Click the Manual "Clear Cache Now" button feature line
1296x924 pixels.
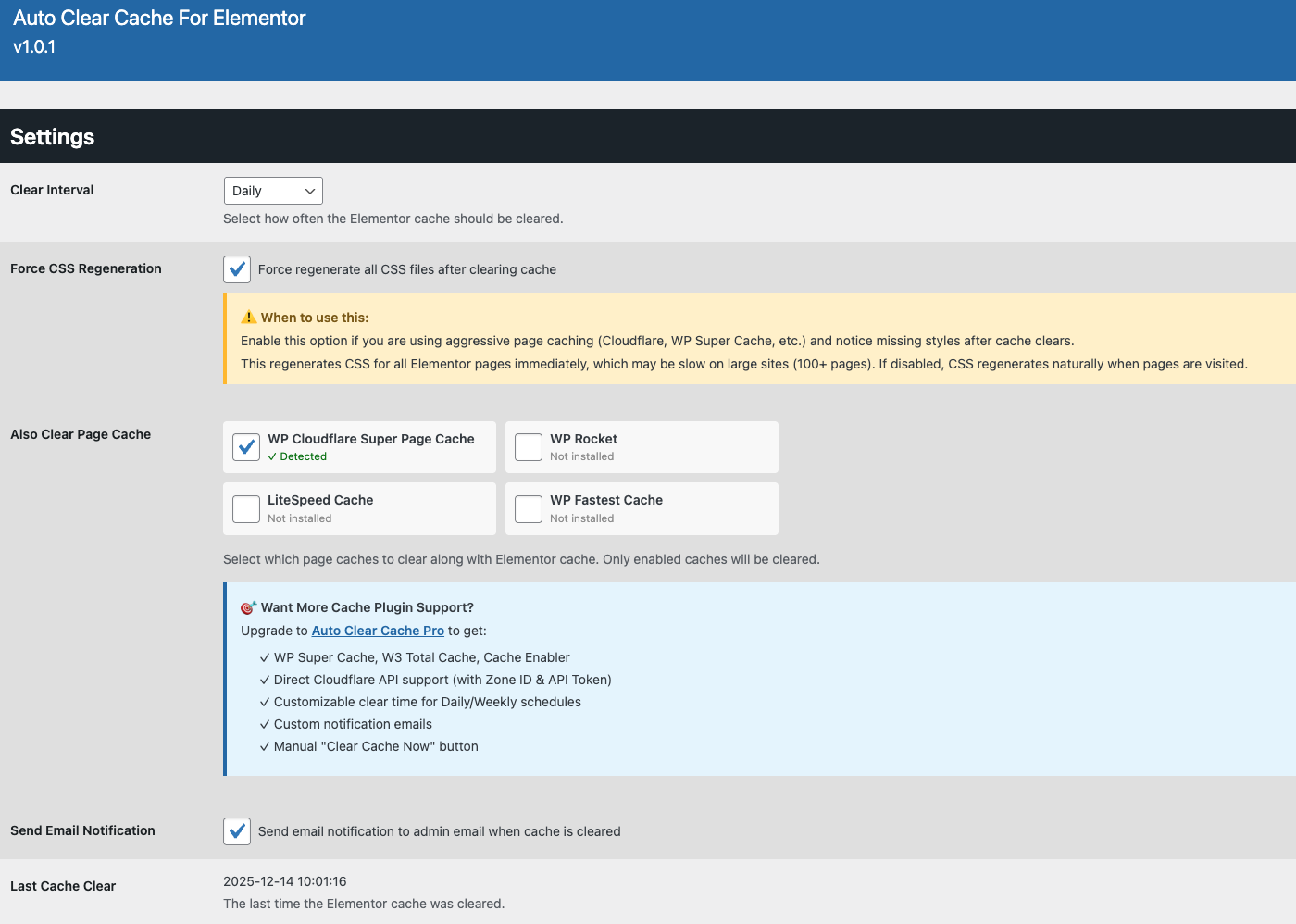(x=376, y=746)
